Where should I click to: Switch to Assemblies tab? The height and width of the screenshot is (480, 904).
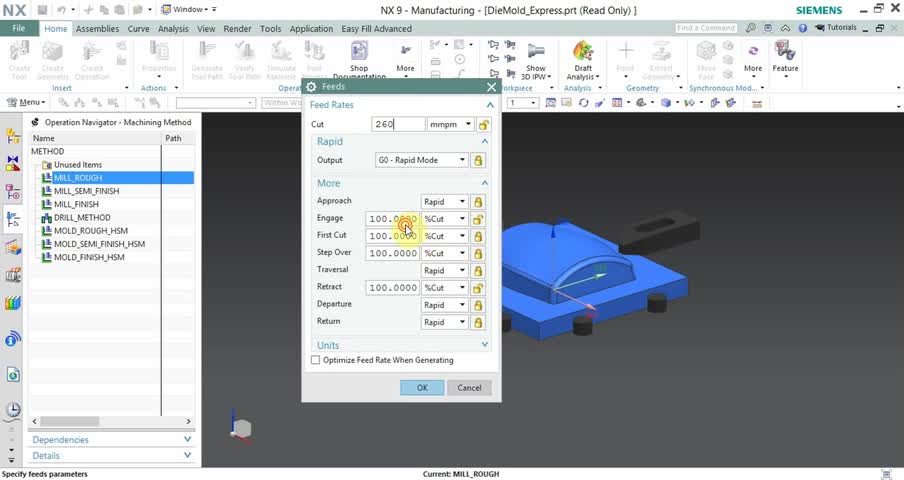tap(97, 29)
